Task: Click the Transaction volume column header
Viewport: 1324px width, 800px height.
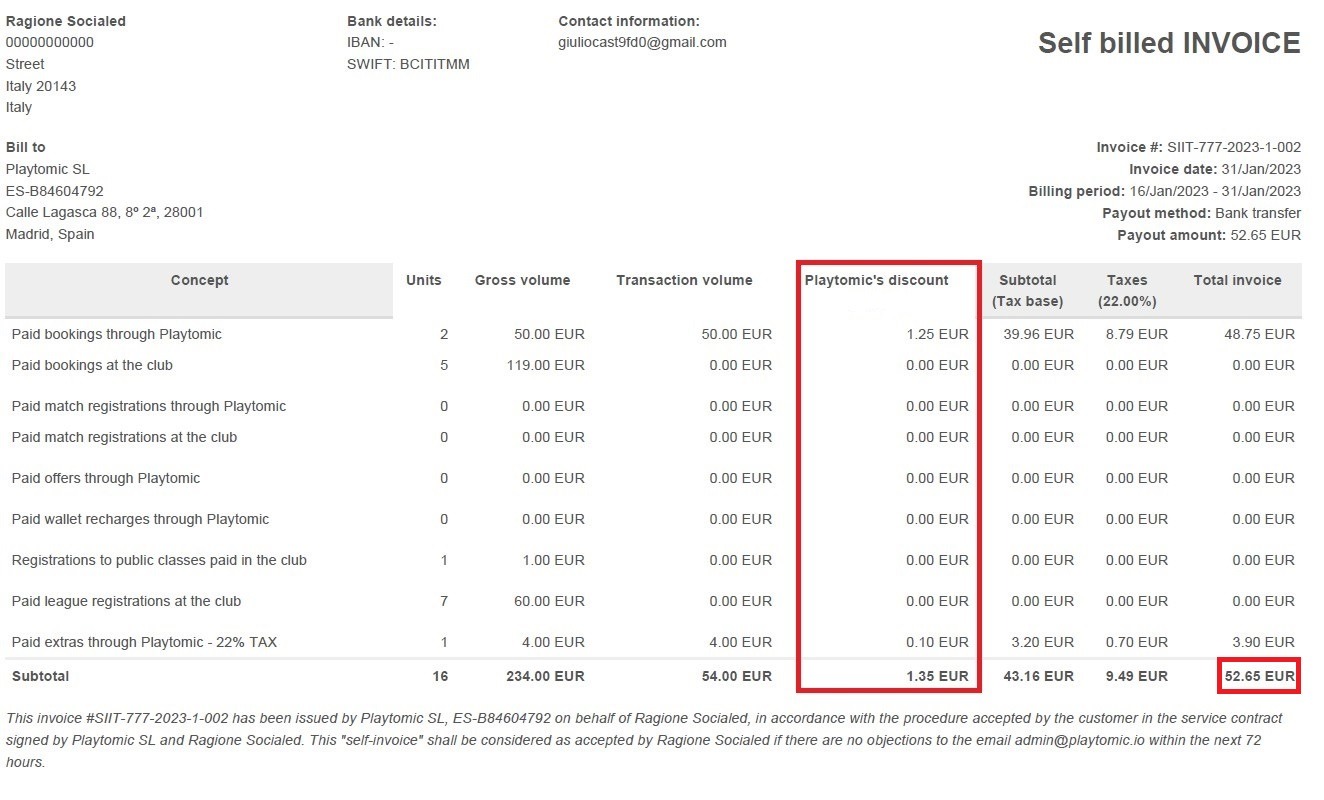Action: (x=684, y=280)
